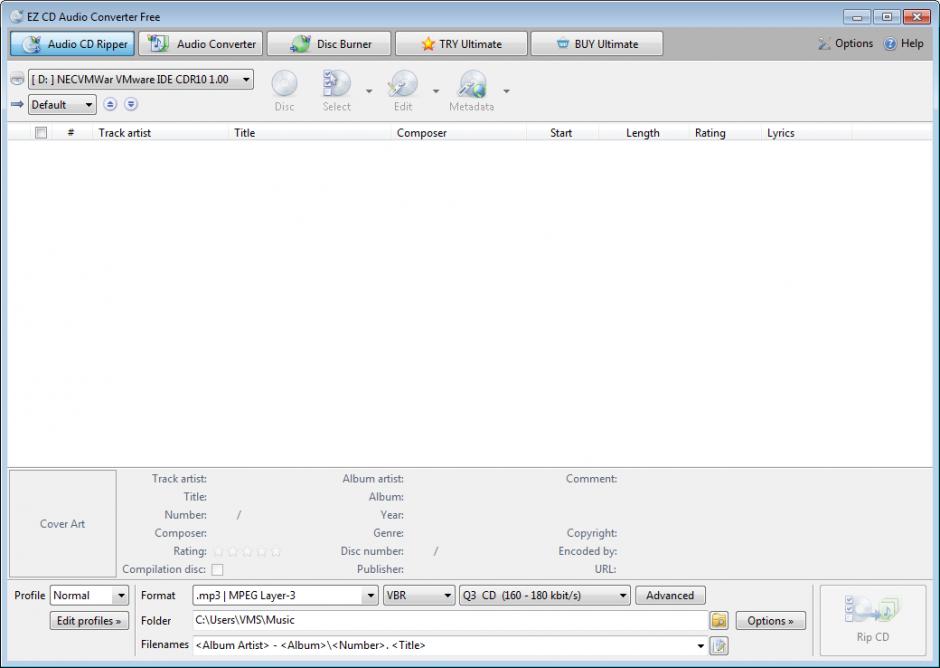The height and width of the screenshot is (668, 940).
Task: Click the Select toolbar icon
Action: coord(336,91)
